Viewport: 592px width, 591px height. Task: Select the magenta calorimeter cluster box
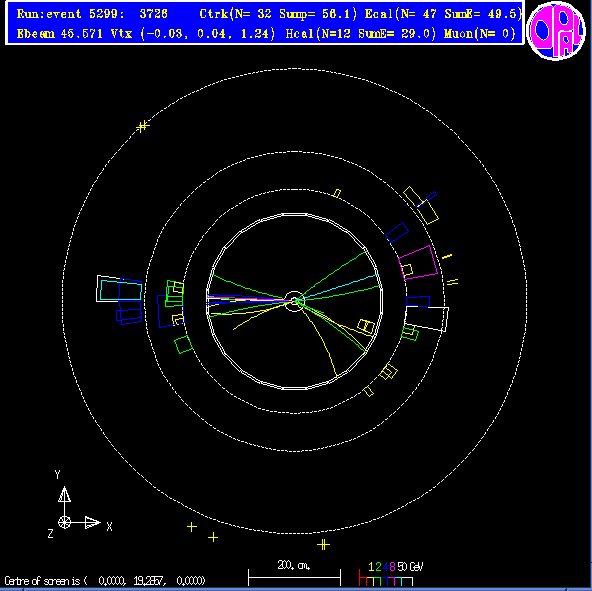click(418, 262)
